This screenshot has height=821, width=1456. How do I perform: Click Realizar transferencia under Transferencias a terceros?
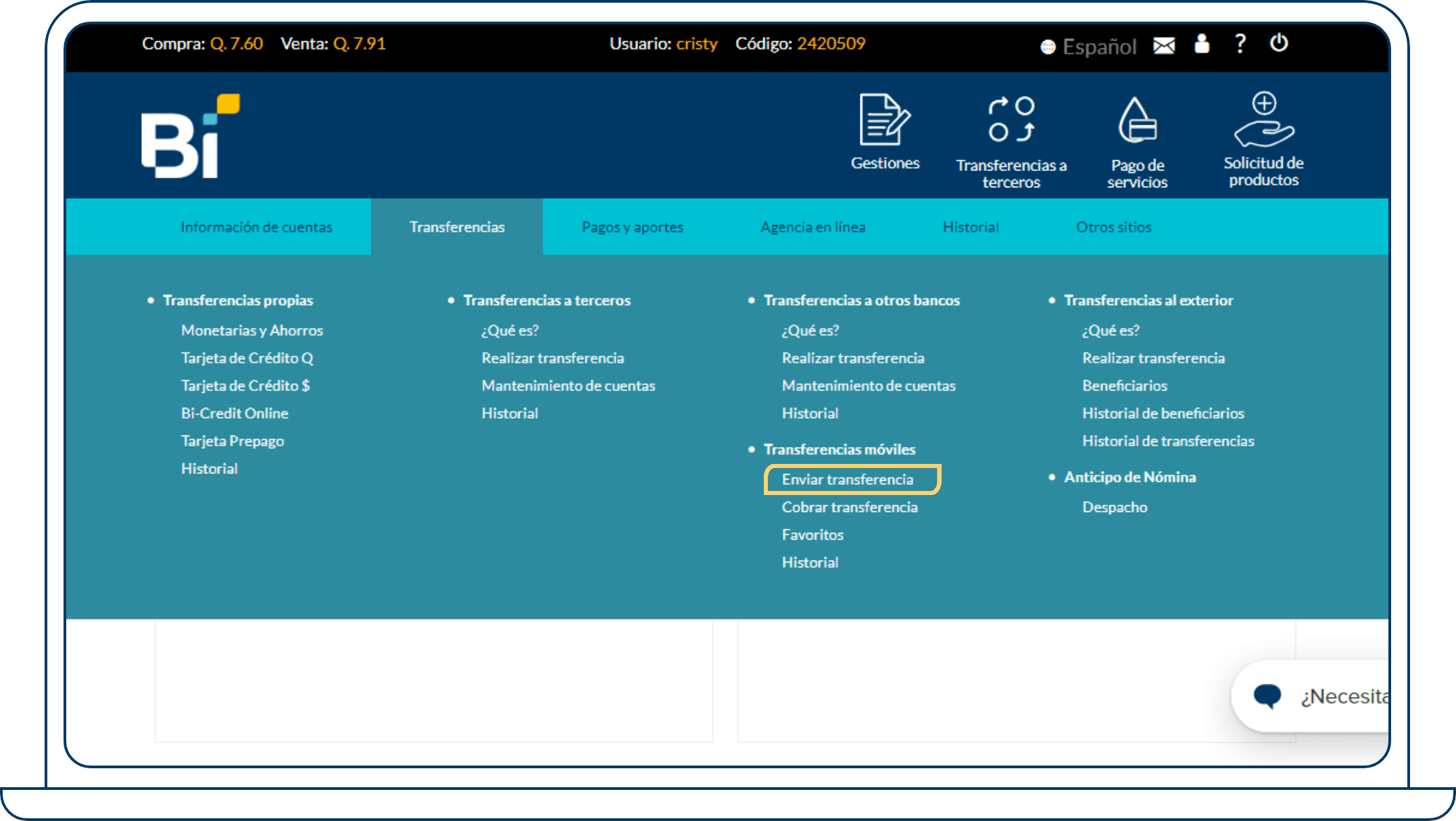click(x=552, y=358)
